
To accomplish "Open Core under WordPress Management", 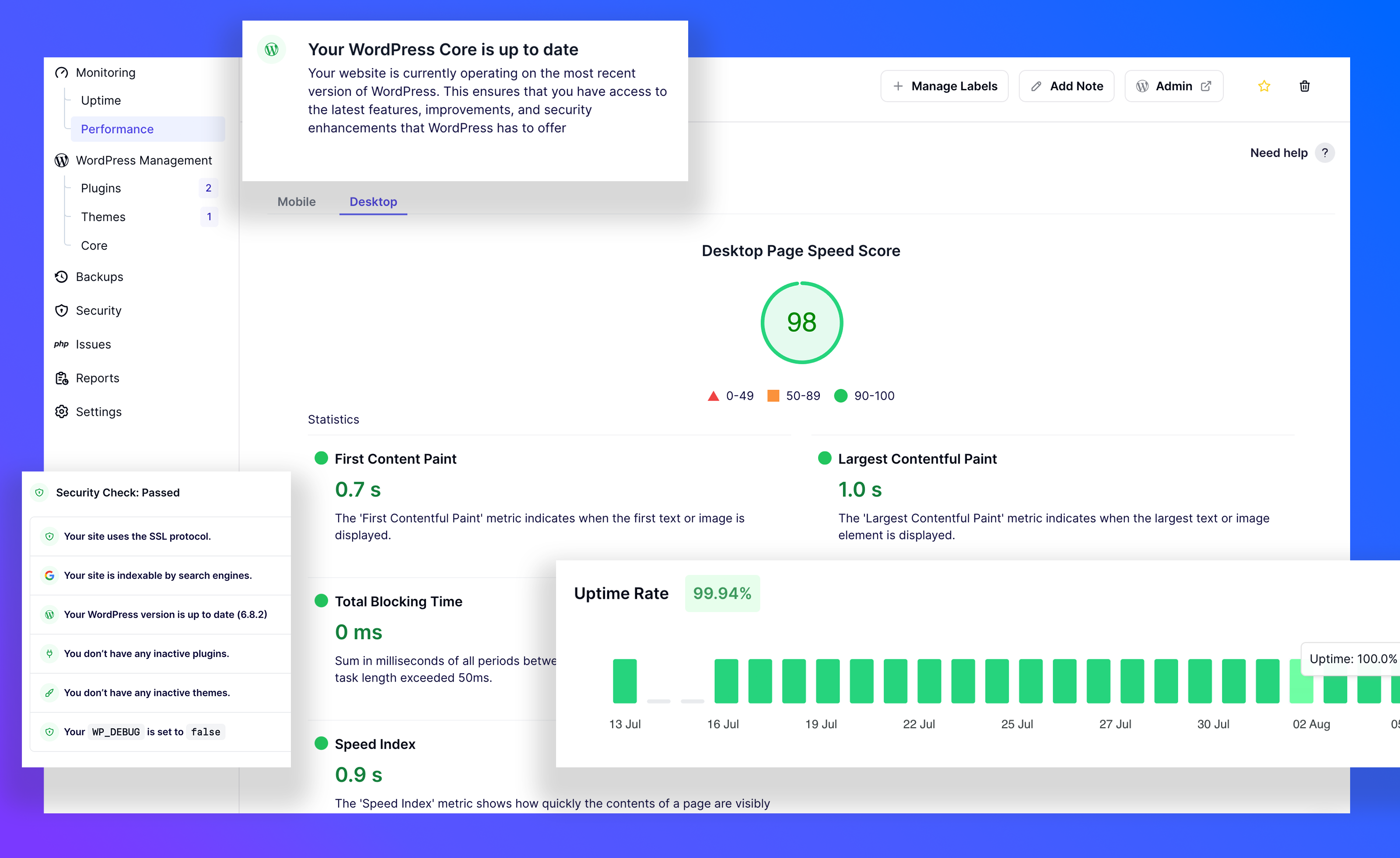I will pyautogui.click(x=94, y=246).
